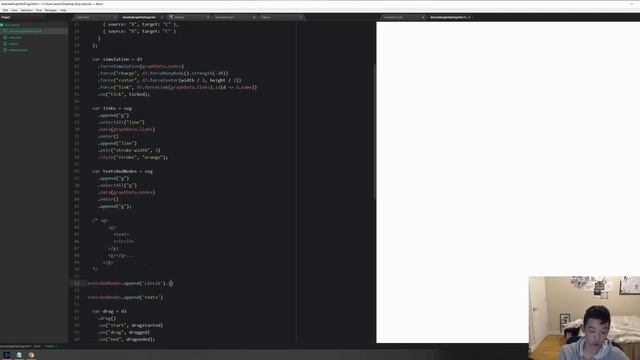Select the right-pane HTML preview tab

(x=450, y=17)
